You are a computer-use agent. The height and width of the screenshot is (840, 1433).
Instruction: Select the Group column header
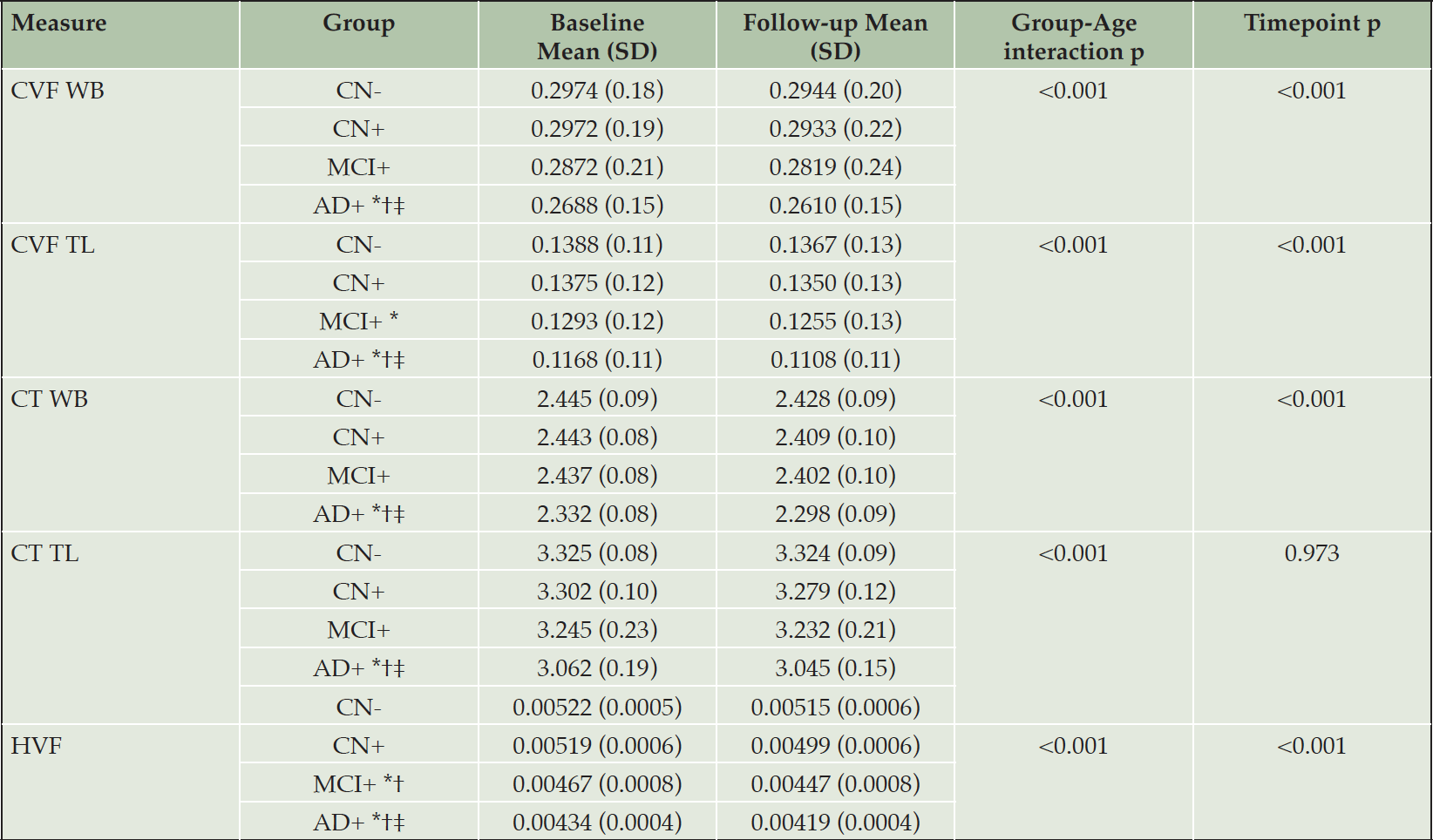[x=358, y=24]
